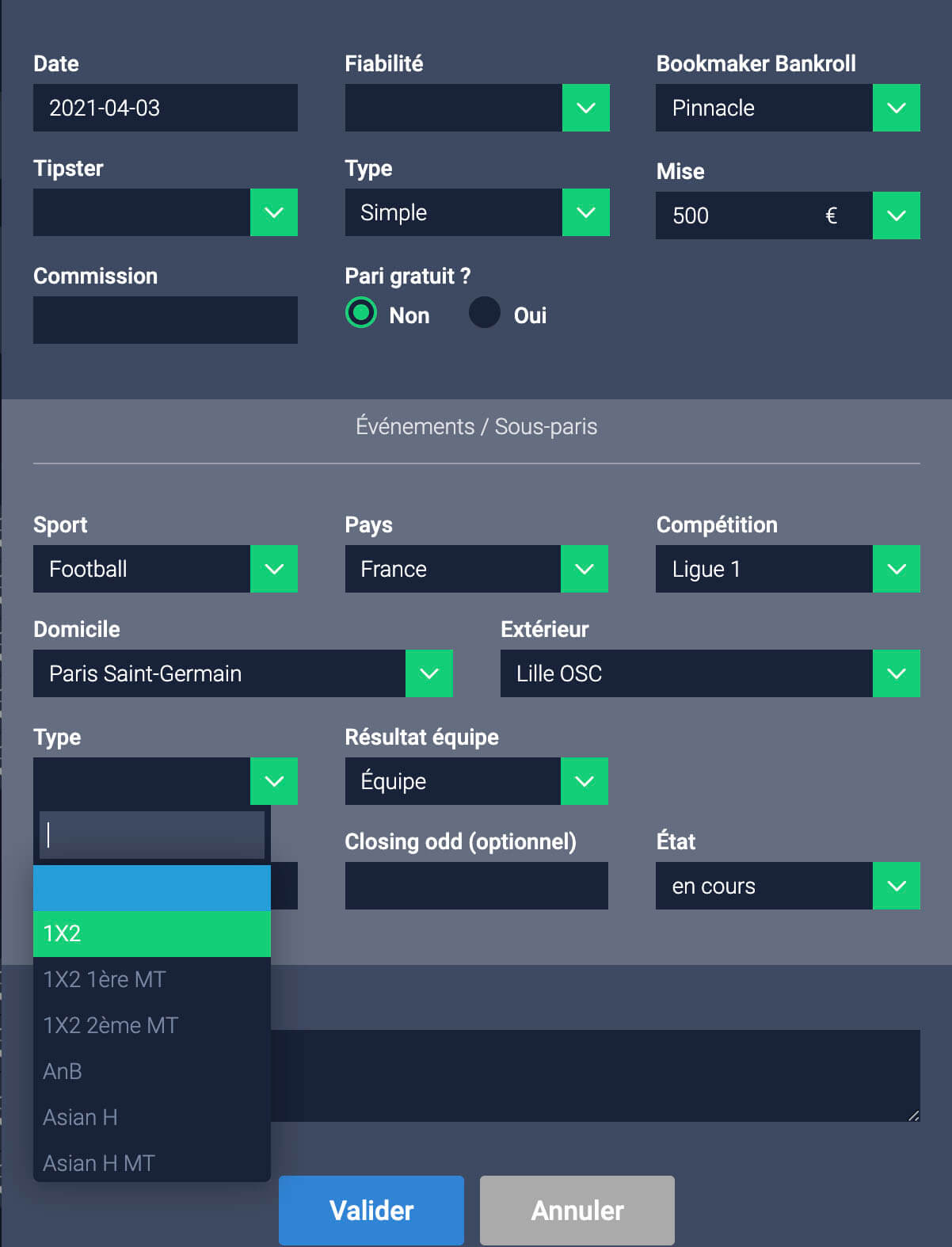Open the Fiabilité dropdown arrow
The image size is (952, 1247).
[x=586, y=108]
